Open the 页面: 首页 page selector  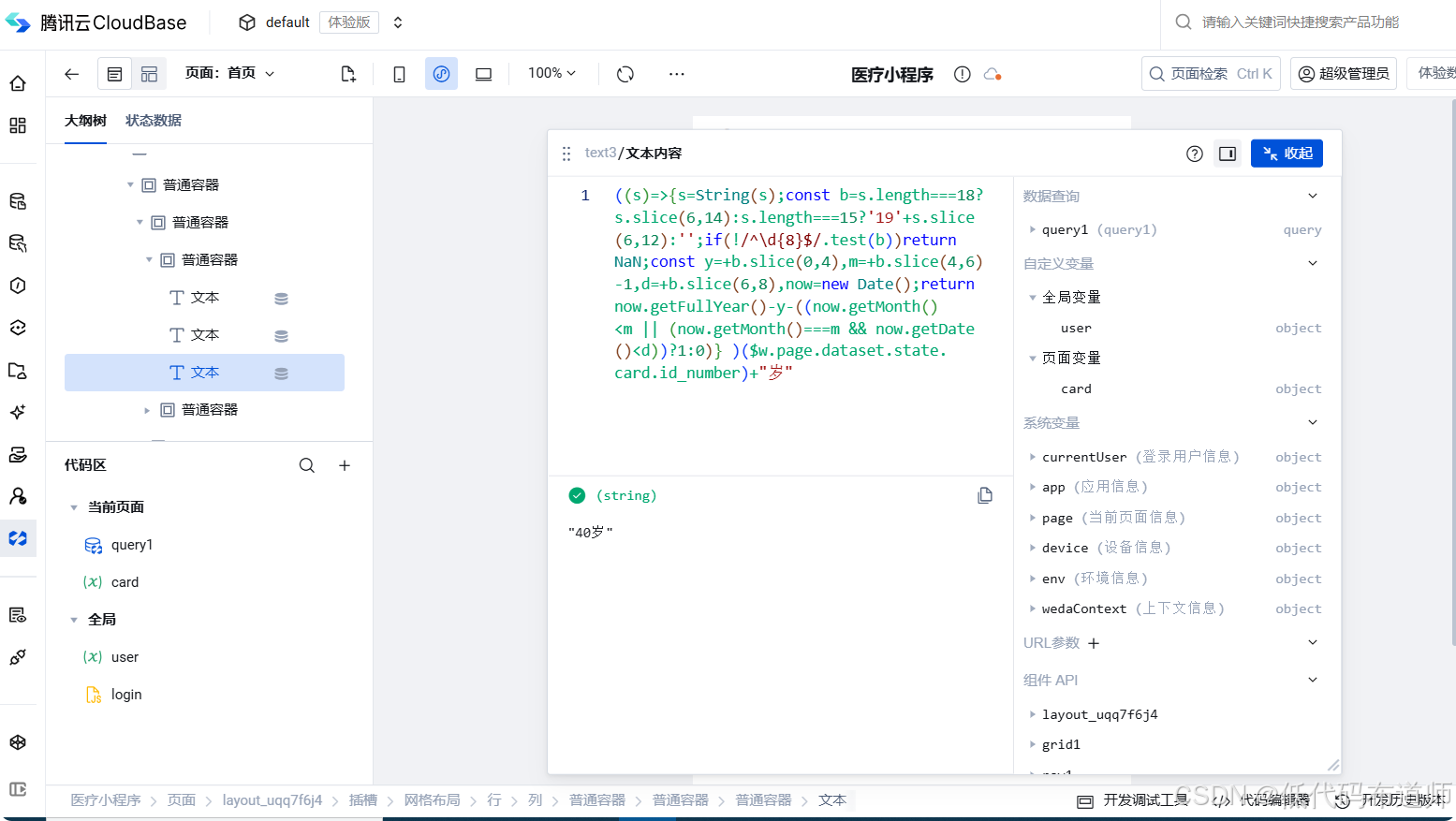(229, 73)
